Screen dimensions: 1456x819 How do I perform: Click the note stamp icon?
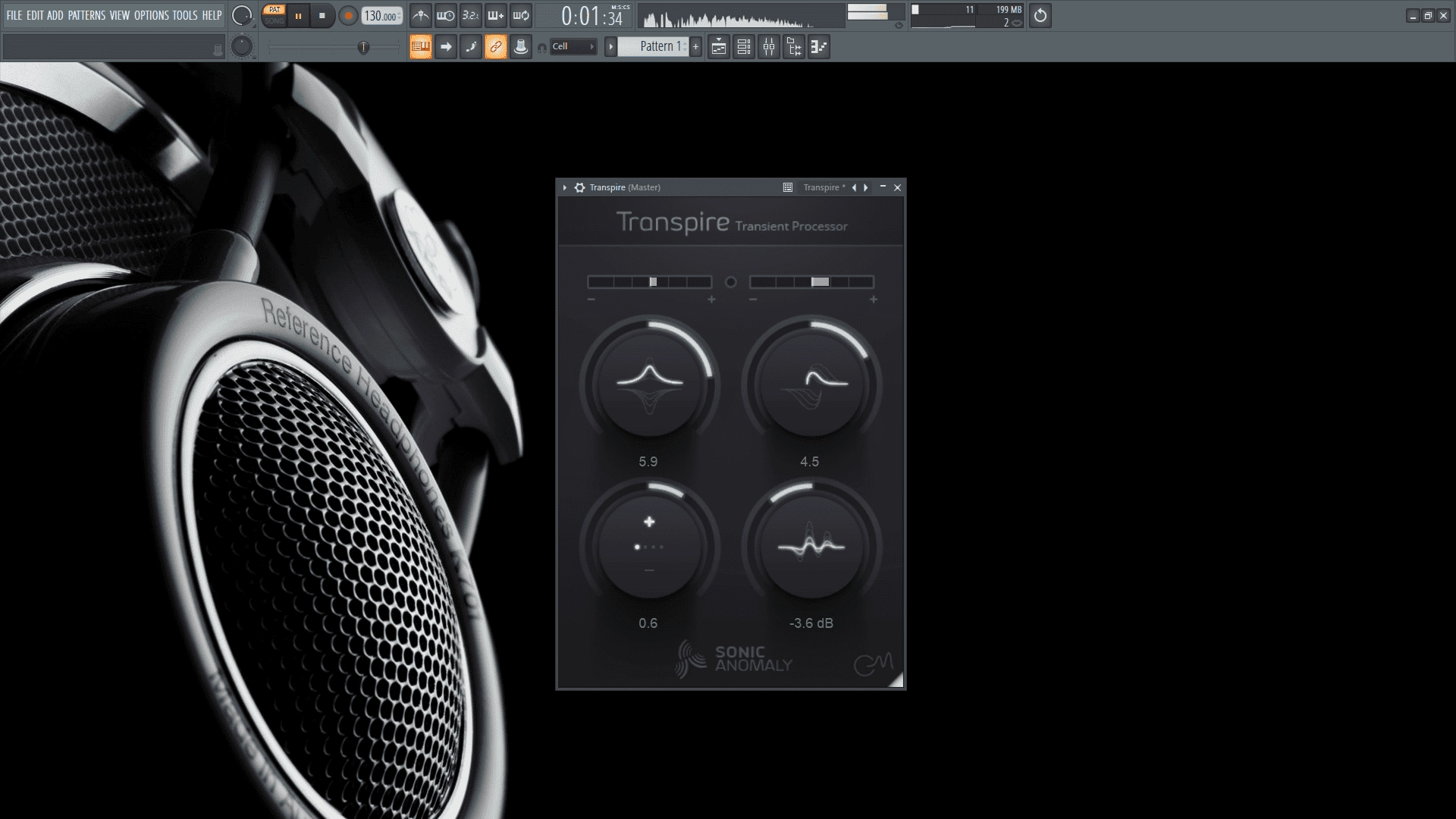coord(521,47)
